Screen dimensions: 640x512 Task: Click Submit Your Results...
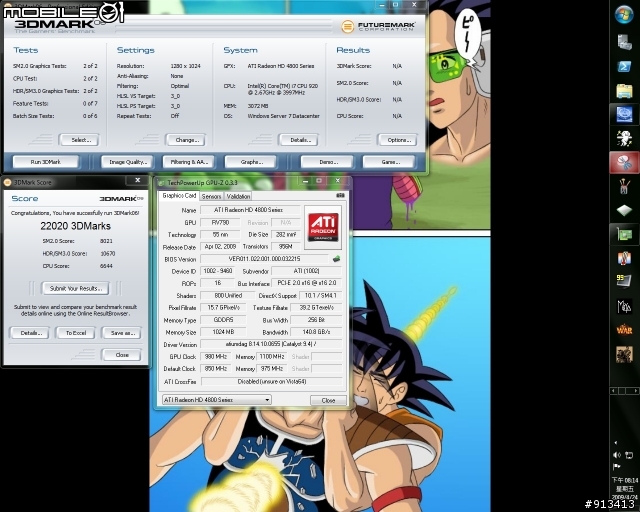pos(76,288)
